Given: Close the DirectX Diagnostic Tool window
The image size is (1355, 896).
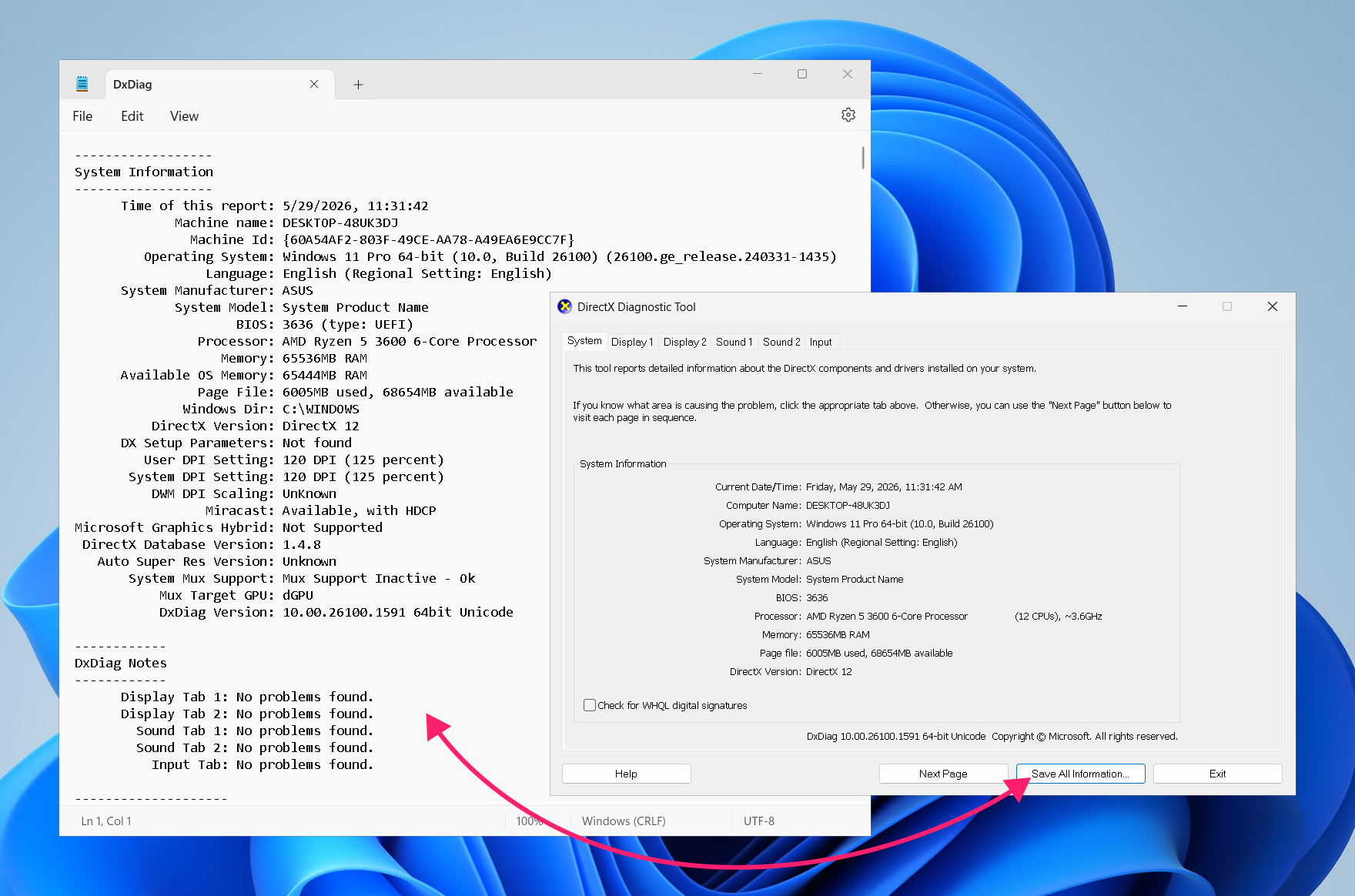Looking at the screenshot, I should coord(1273,306).
